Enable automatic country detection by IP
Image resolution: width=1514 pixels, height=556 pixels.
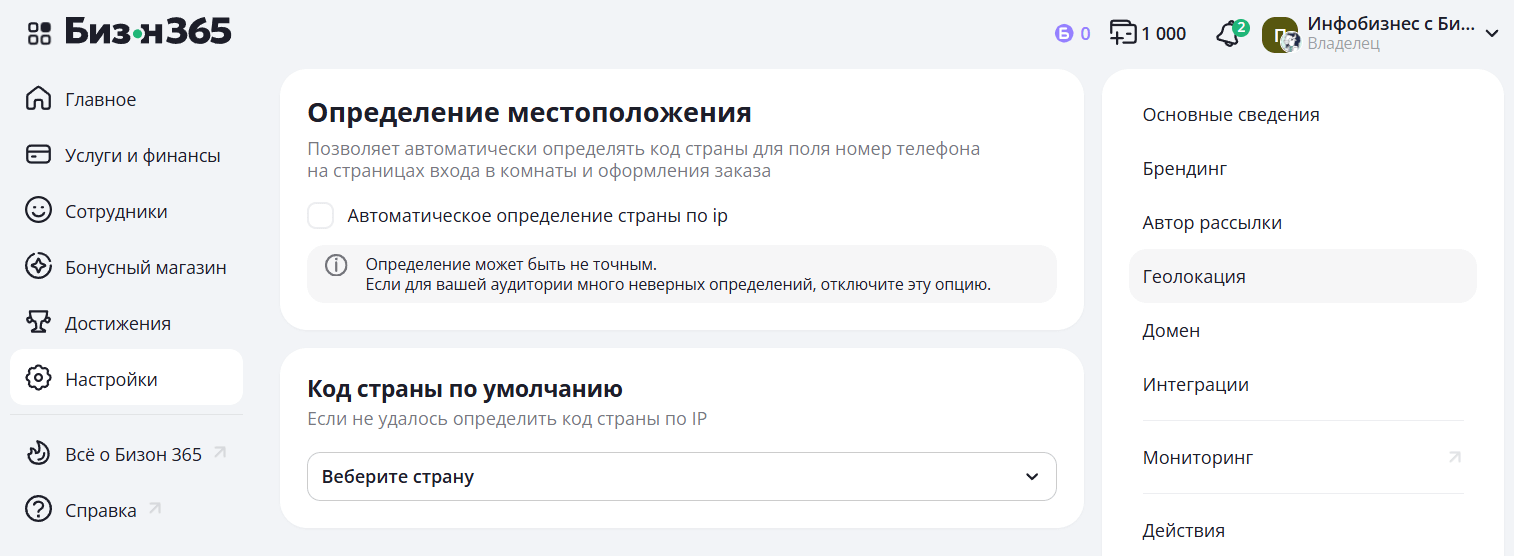pyautogui.click(x=321, y=216)
